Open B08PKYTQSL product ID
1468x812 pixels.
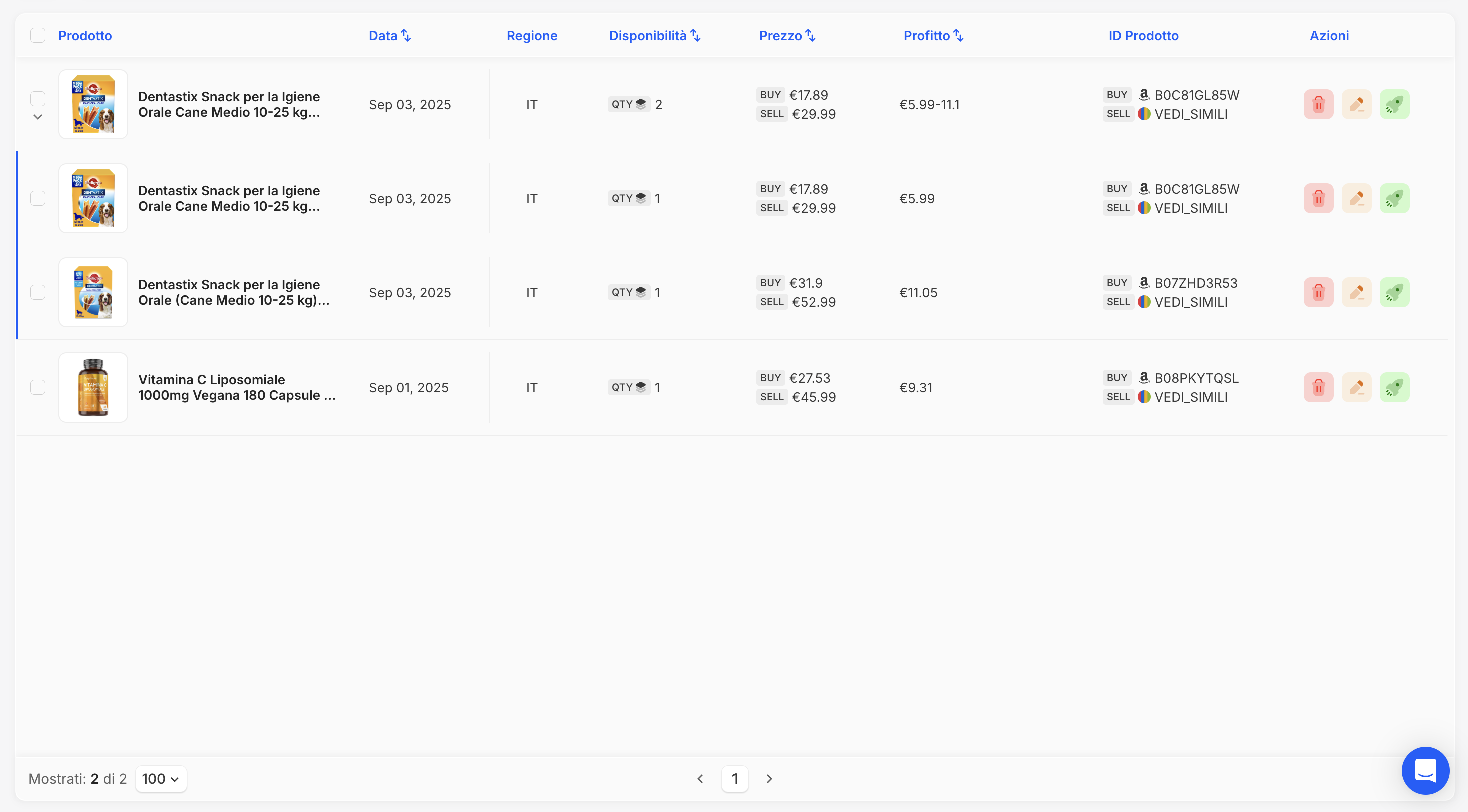1196,378
